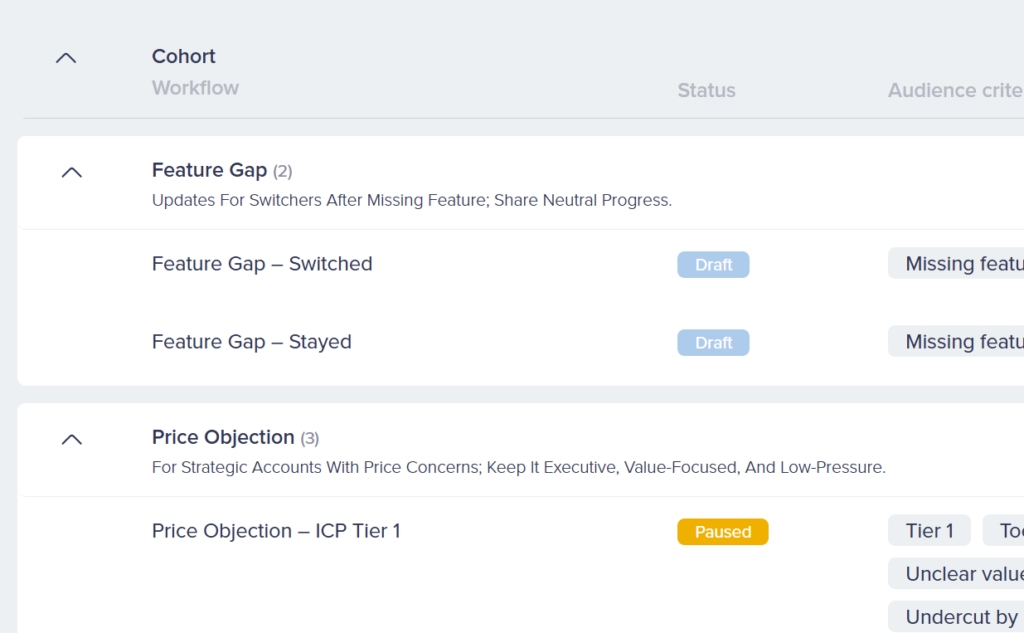Click the Paused status badge
The image size is (1024, 633).
coord(722,532)
